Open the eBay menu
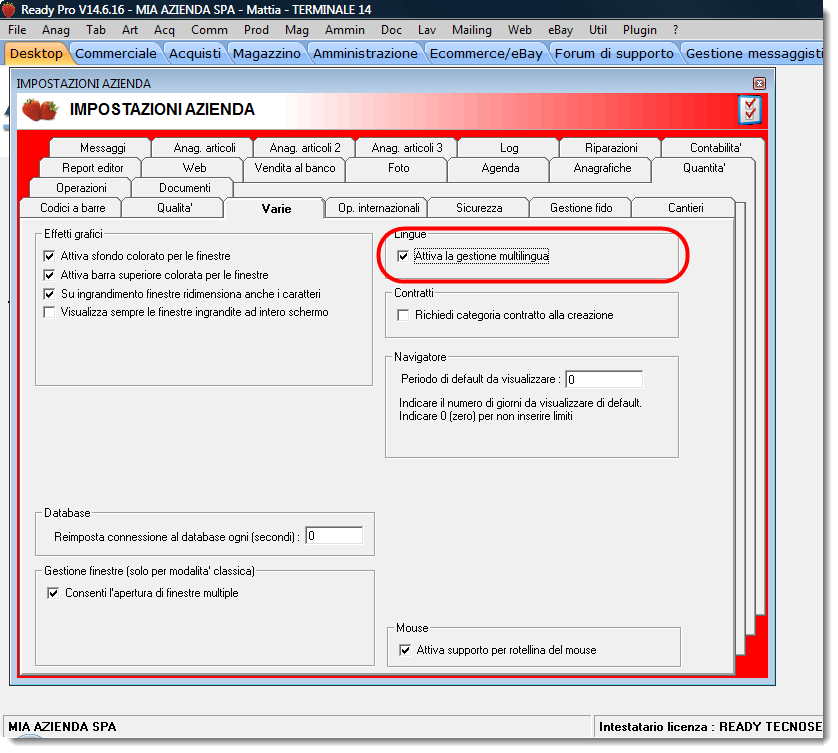 click(x=560, y=30)
